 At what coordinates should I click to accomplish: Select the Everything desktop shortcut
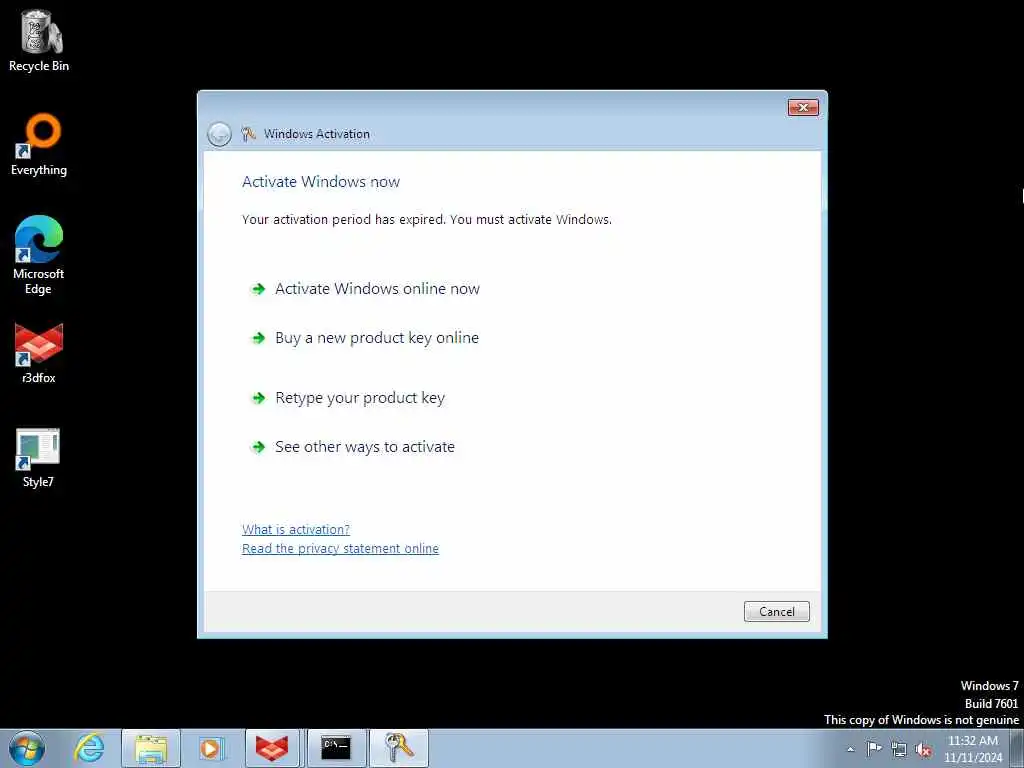[39, 144]
